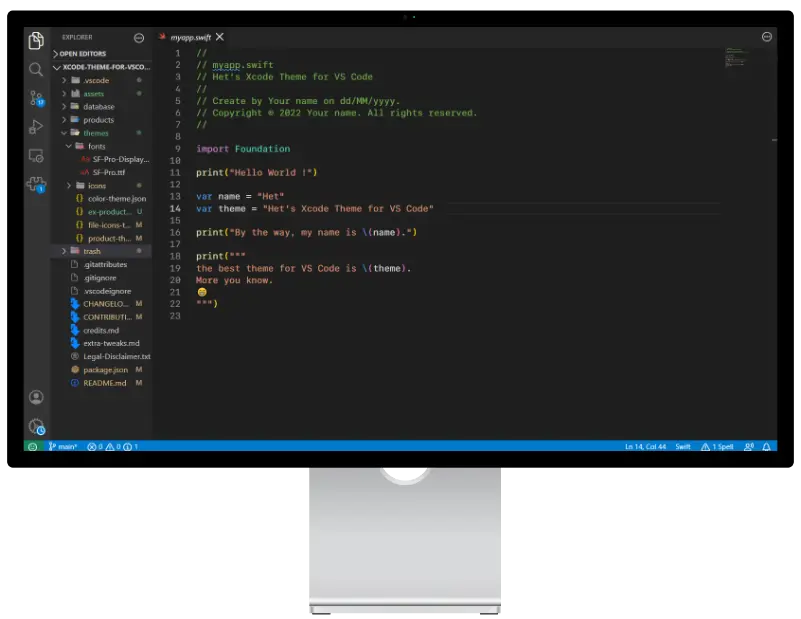
Task: Click the Ln 14, Col 44 cursor position
Action: (x=645, y=446)
